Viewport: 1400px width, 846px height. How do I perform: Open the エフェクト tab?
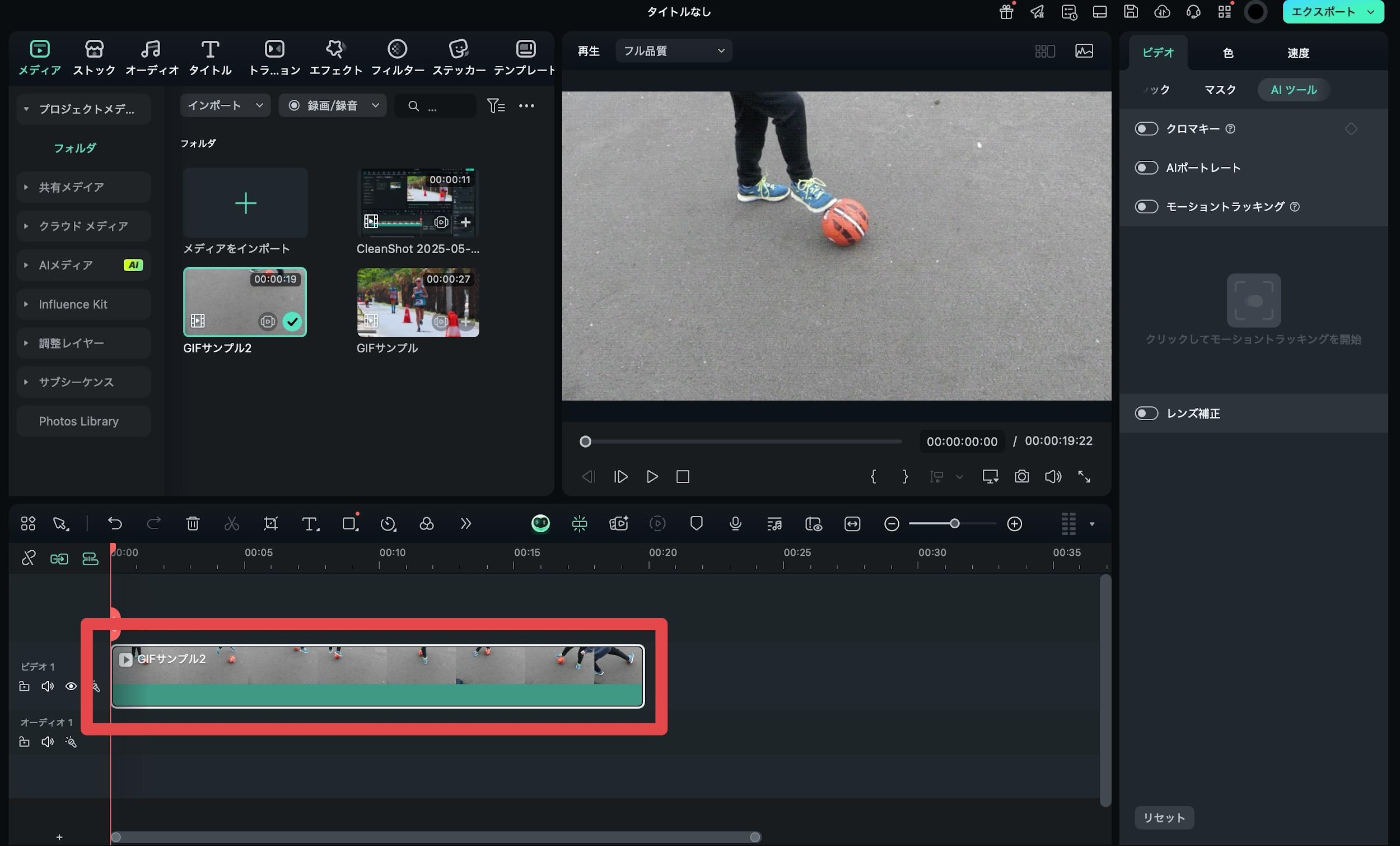(x=336, y=57)
